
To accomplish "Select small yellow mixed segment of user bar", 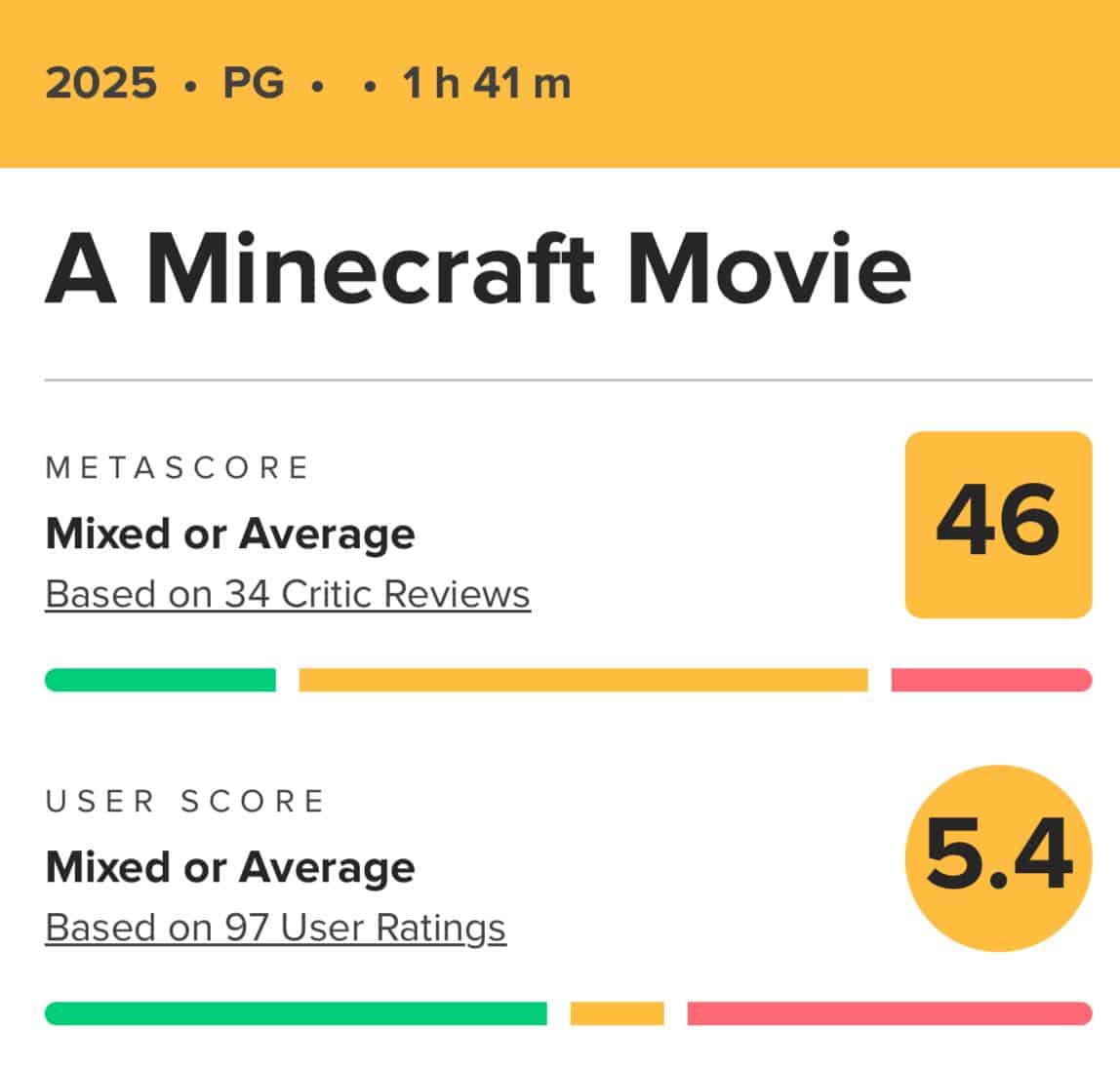I will point(618,1012).
